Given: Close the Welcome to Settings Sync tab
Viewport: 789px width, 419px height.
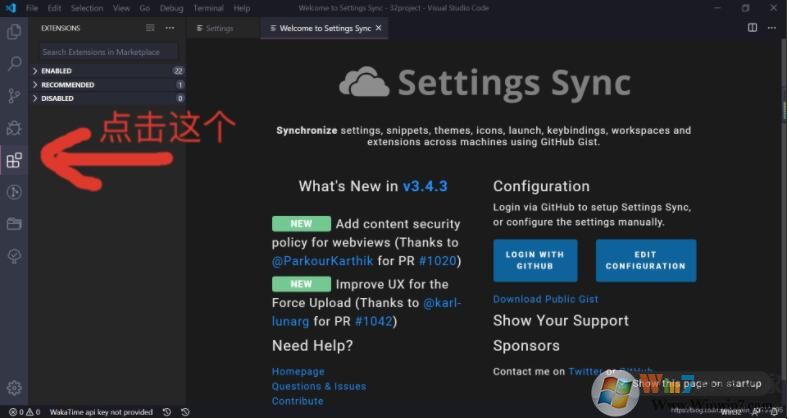Looking at the screenshot, I should pos(380,28).
